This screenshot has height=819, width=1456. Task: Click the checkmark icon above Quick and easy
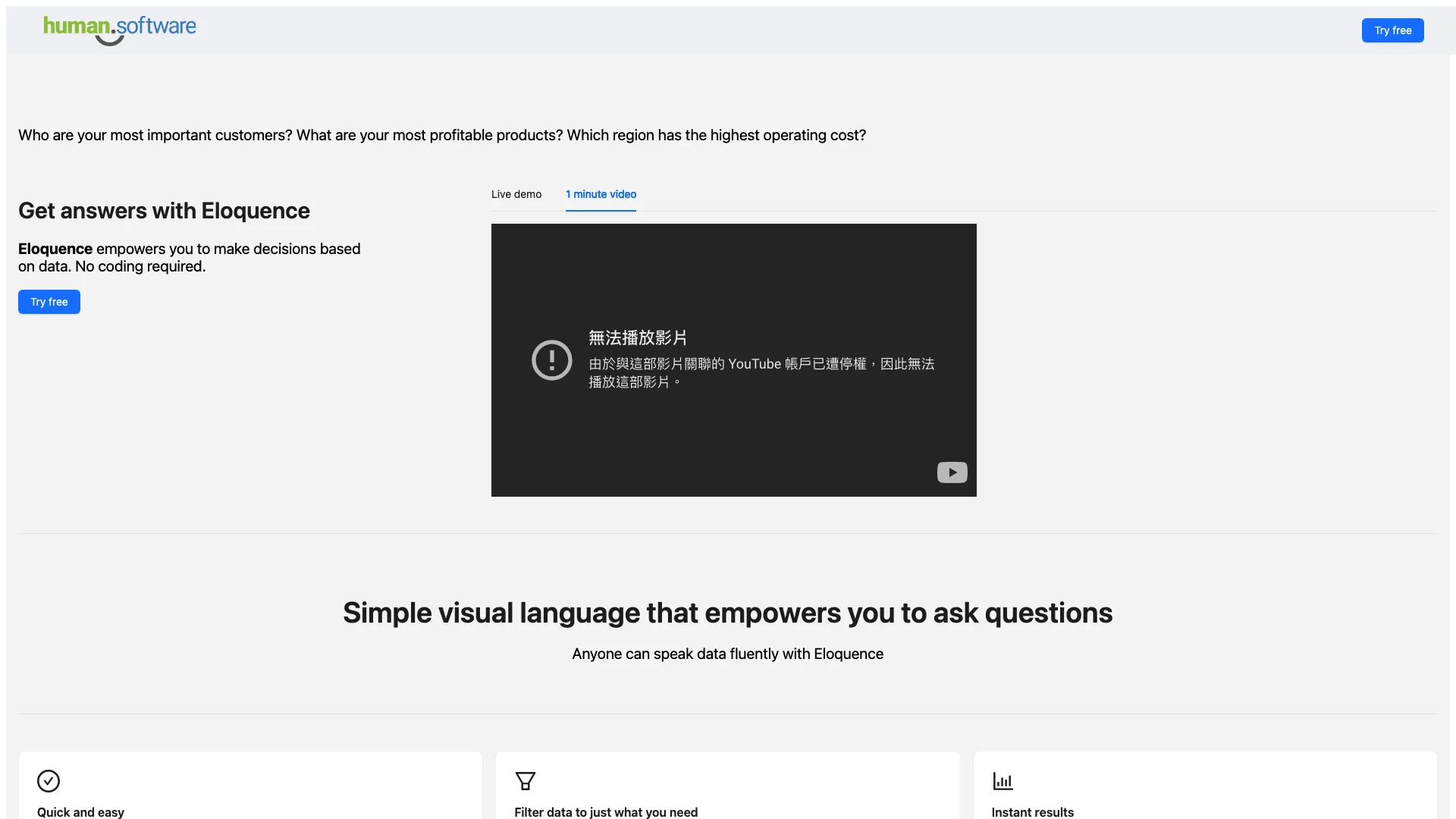pyautogui.click(x=49, y=781)
